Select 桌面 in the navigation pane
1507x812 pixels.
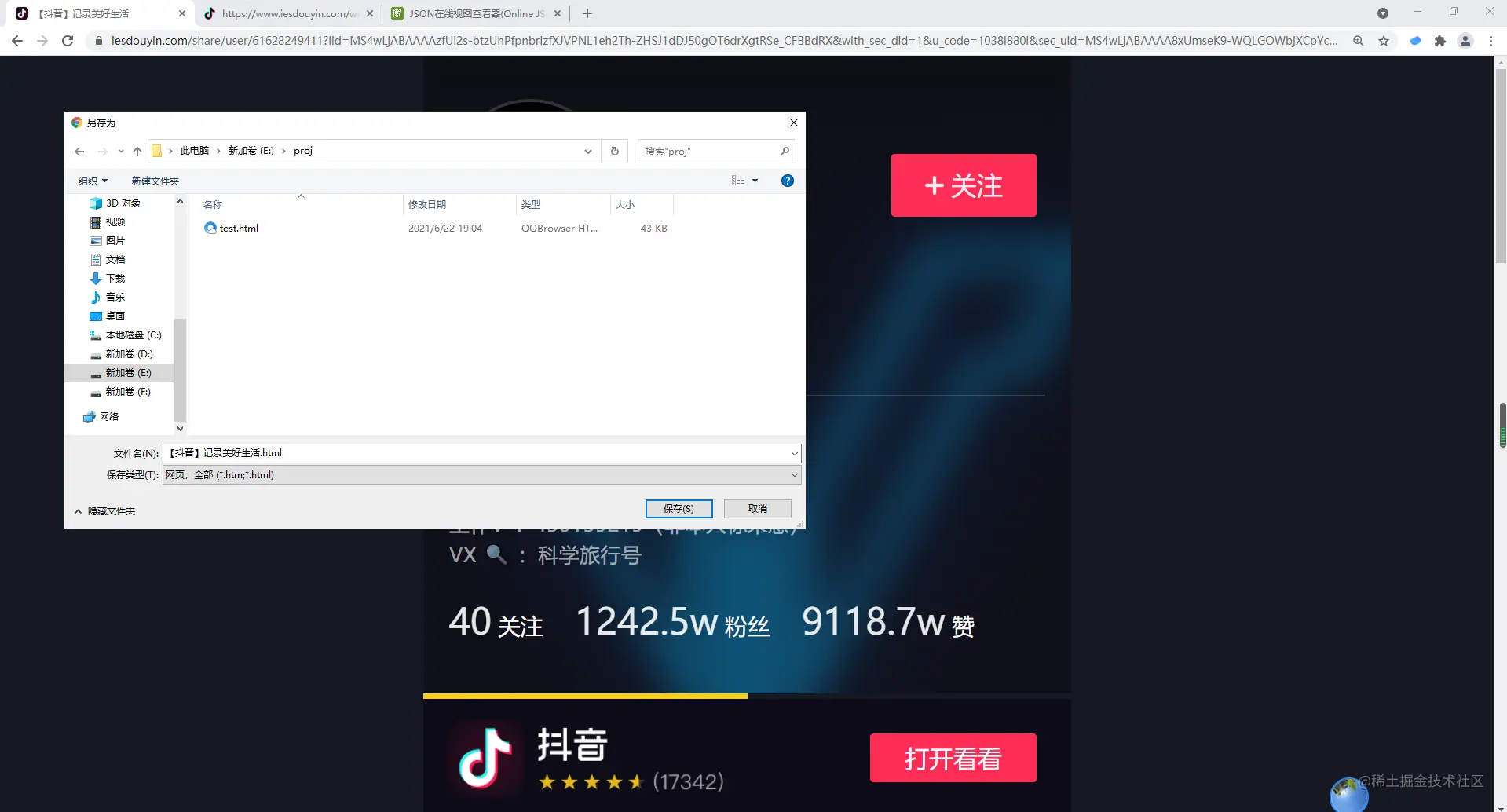click(115, 316)
